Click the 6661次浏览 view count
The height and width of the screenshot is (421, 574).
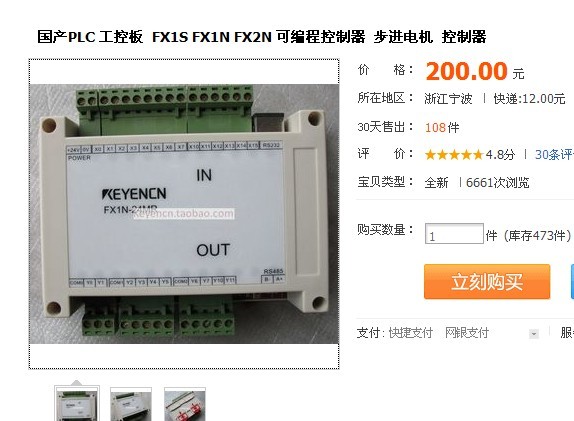(x=497, y=182)
